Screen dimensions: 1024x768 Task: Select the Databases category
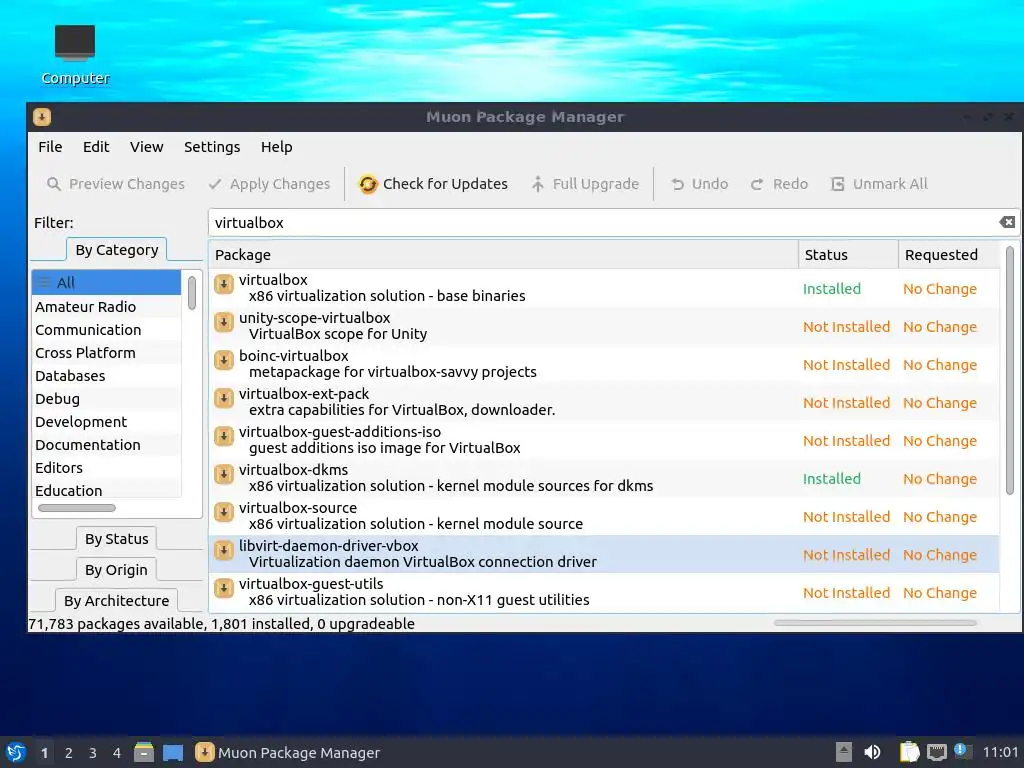click(106, 376)
